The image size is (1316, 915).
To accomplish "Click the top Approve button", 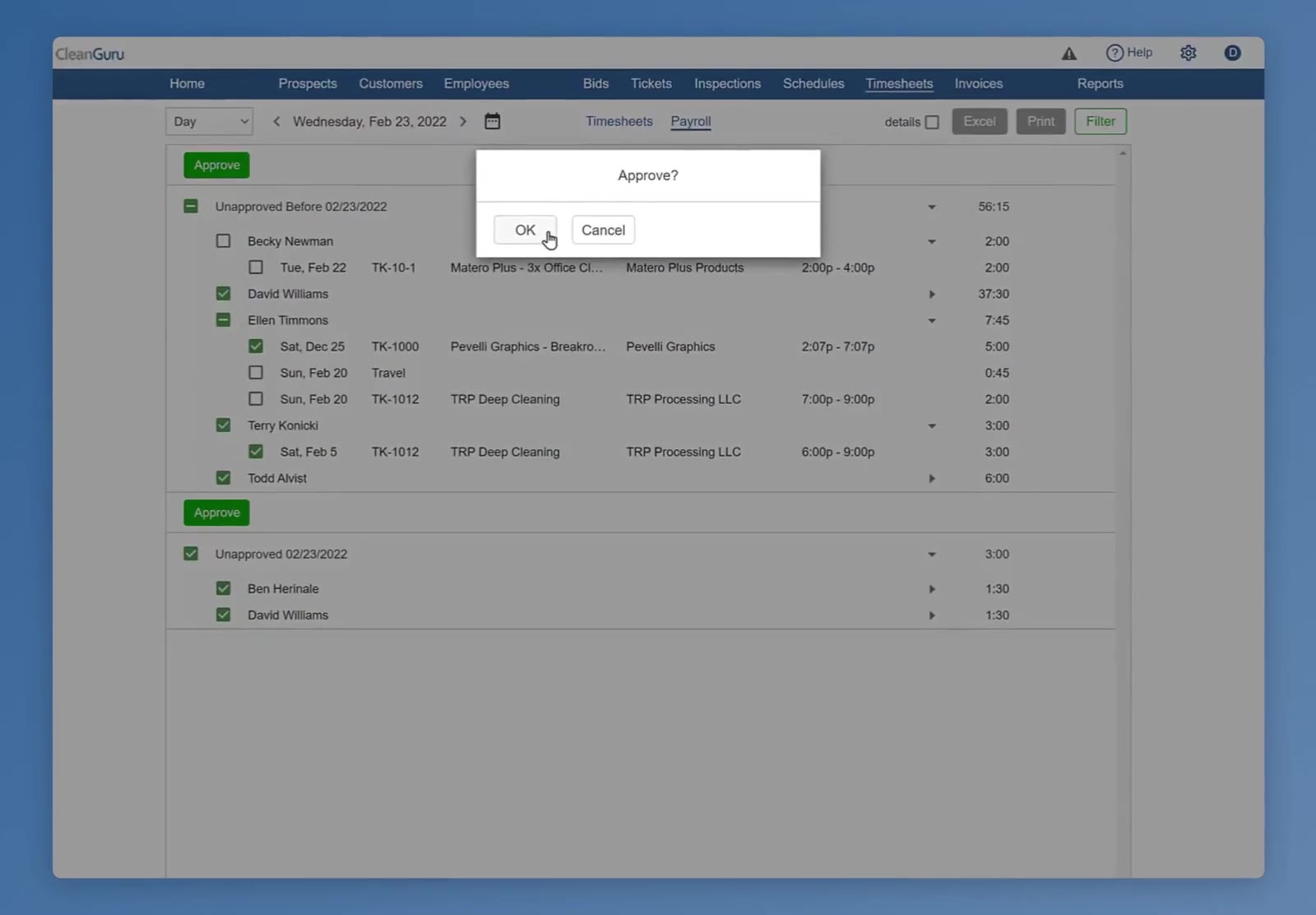I will coord(216,165).
